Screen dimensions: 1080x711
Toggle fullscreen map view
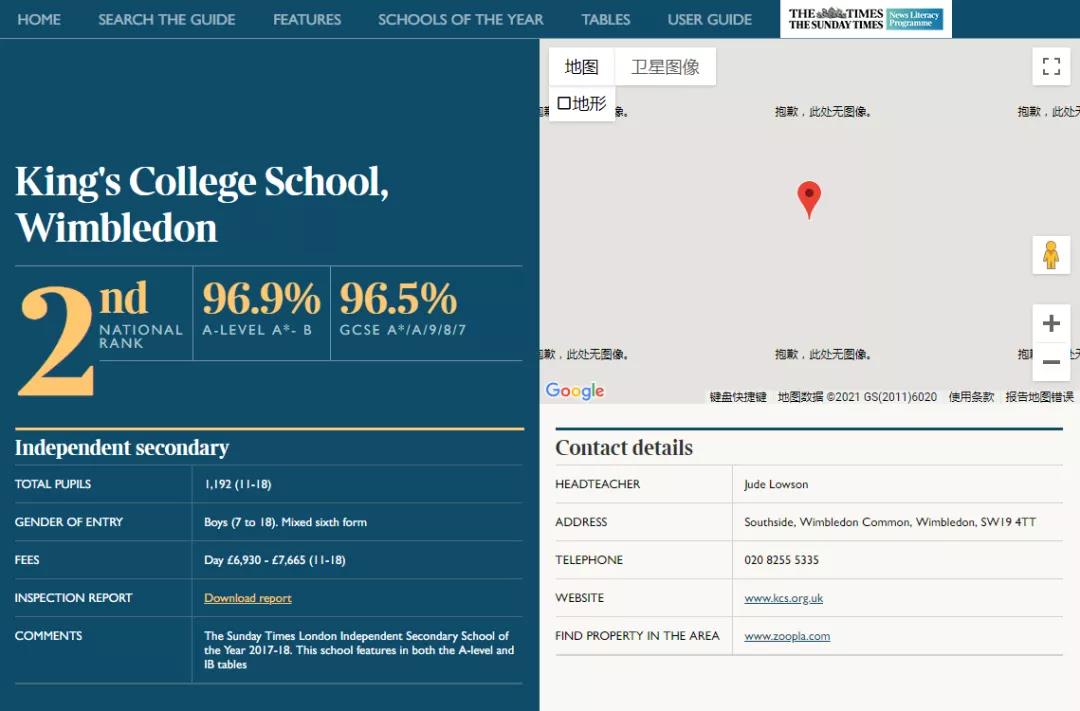pyautogui.click(x=1051, y=66)
